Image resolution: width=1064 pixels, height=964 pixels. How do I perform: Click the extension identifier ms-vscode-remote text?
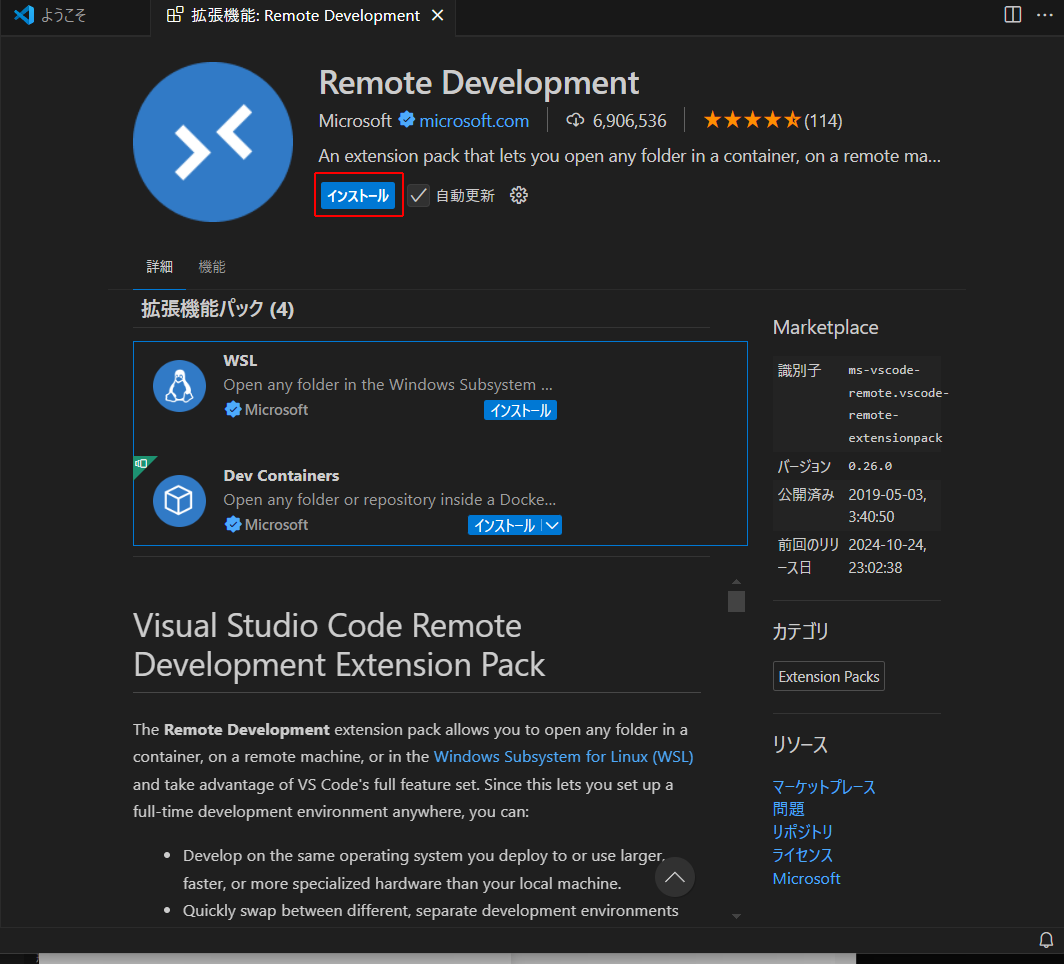[x=897, y=404]
